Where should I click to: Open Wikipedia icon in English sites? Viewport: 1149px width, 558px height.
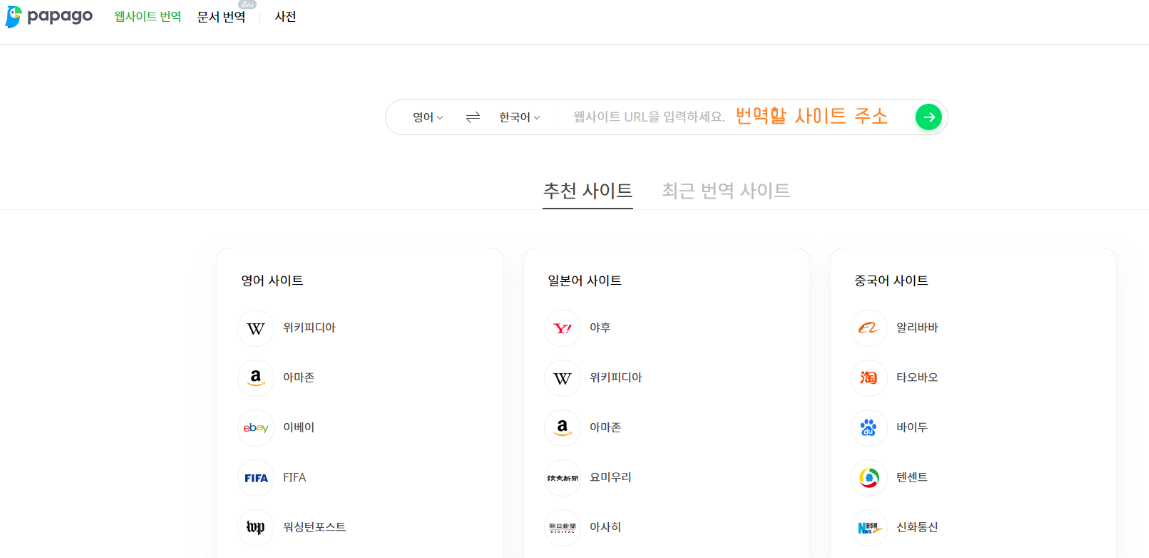(x=256, y=328)
